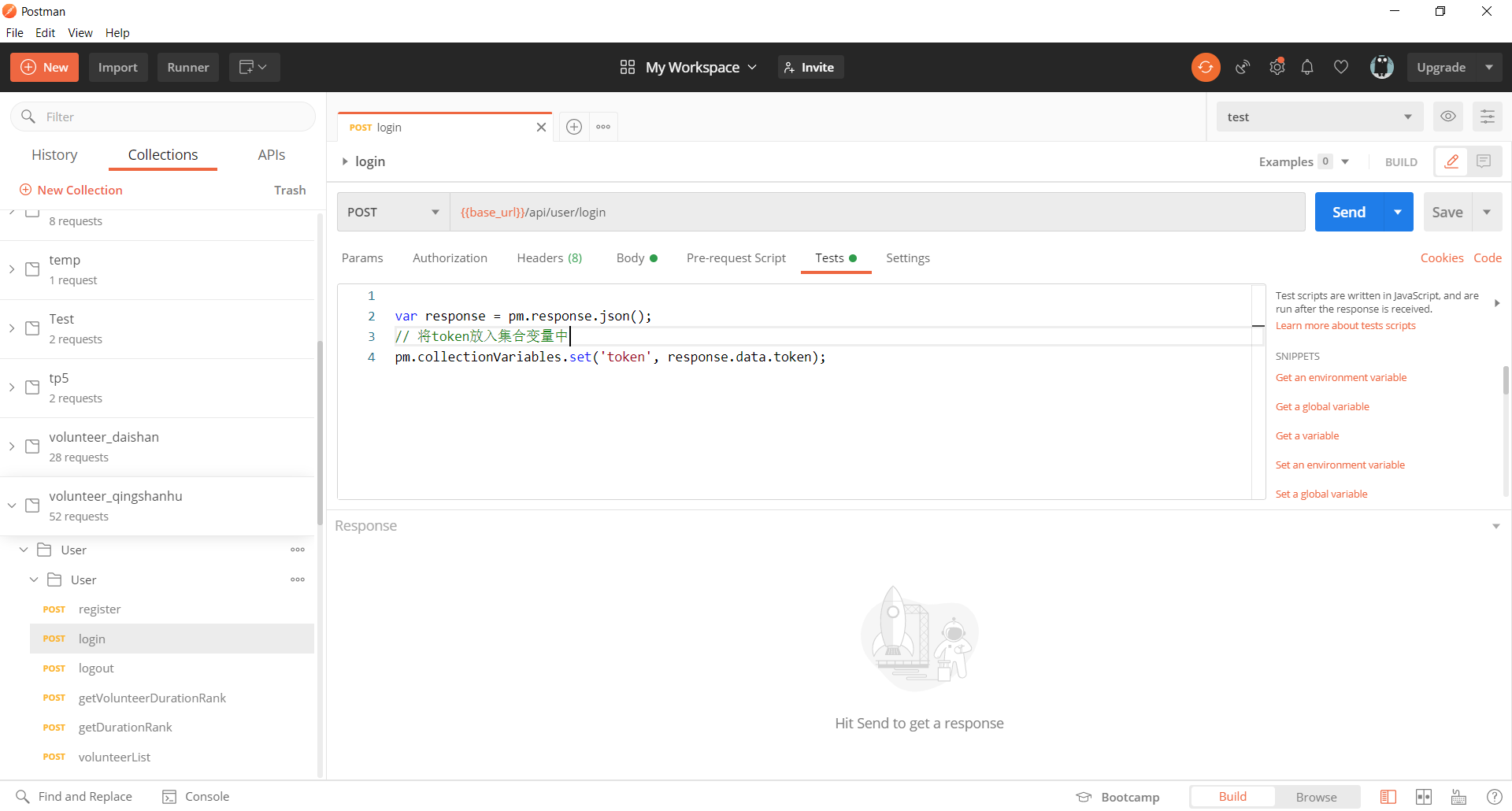1512x811 pixels.
Task: Open the Cookies link
Action: tap(1442, 258)
